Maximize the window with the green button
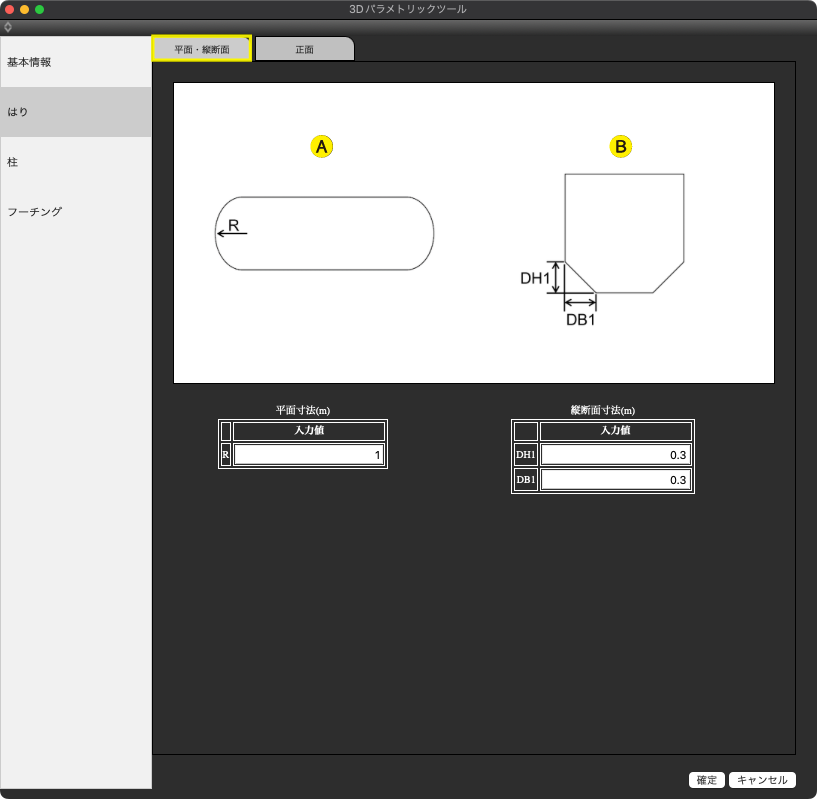Viewport: 817px width, 799px height. click(39, 9)
